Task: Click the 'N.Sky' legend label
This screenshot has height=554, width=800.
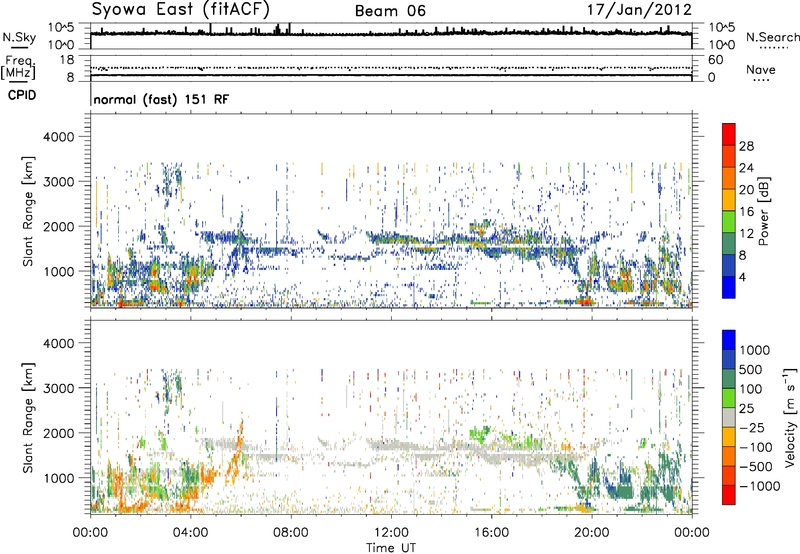Action: coord(19,37)
